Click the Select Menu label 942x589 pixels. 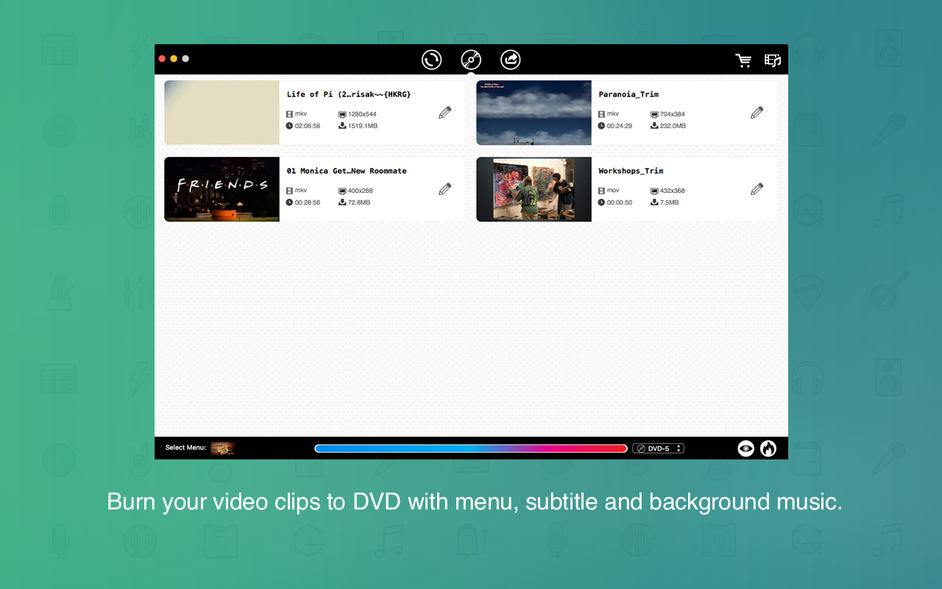[x=186, y=448]
